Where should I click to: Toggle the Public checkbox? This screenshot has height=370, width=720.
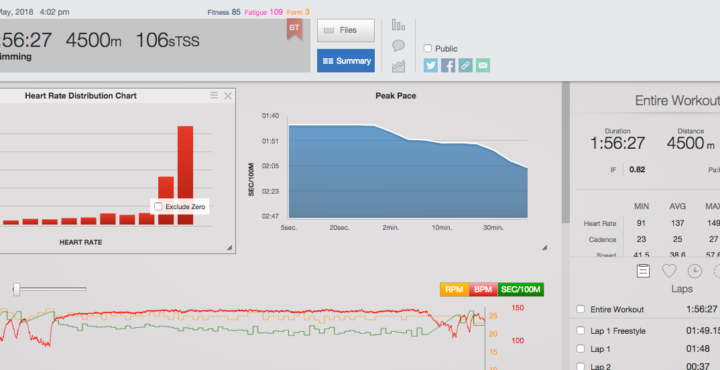(x=428, y=48)
